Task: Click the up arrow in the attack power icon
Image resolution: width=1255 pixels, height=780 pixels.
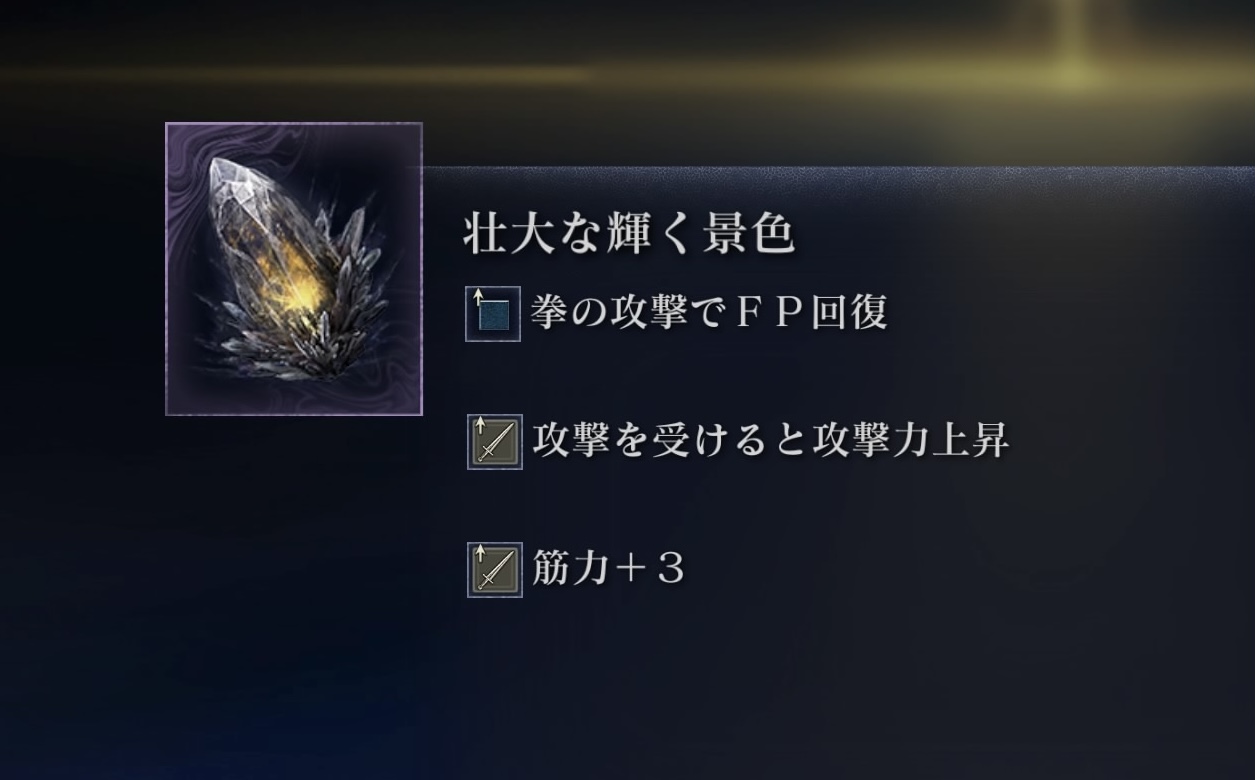Action: (479, 425)
